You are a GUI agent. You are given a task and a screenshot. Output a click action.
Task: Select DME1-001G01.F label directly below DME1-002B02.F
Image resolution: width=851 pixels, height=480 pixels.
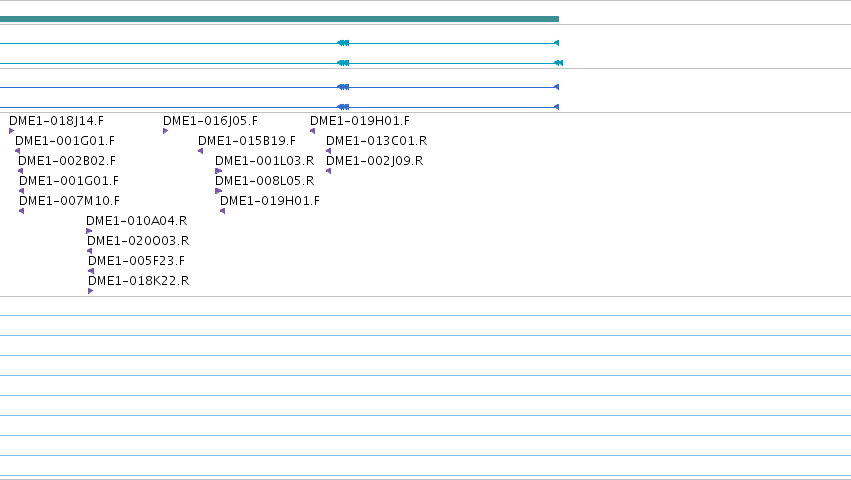point(69,181)
